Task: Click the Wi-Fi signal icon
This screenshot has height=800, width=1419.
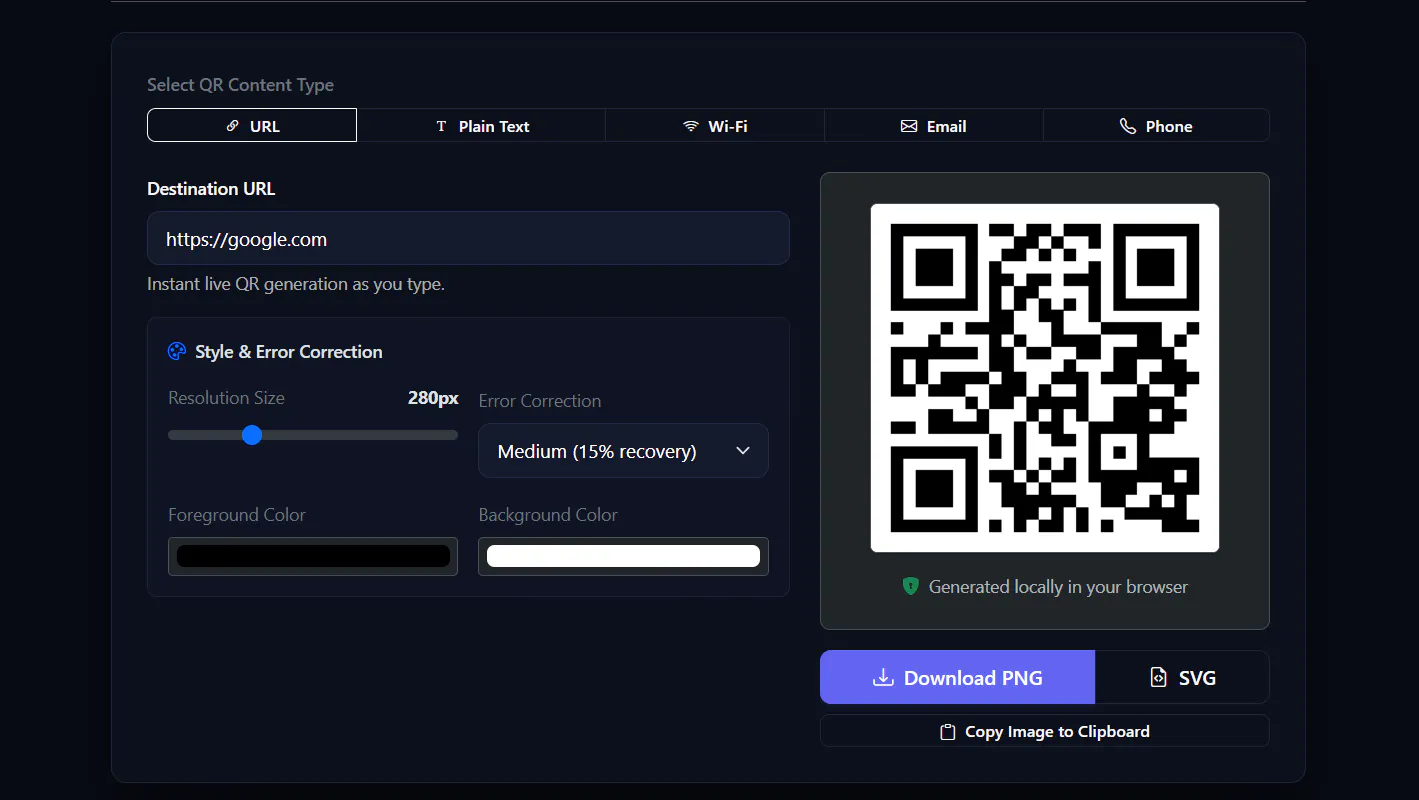Action: point(691,126)
